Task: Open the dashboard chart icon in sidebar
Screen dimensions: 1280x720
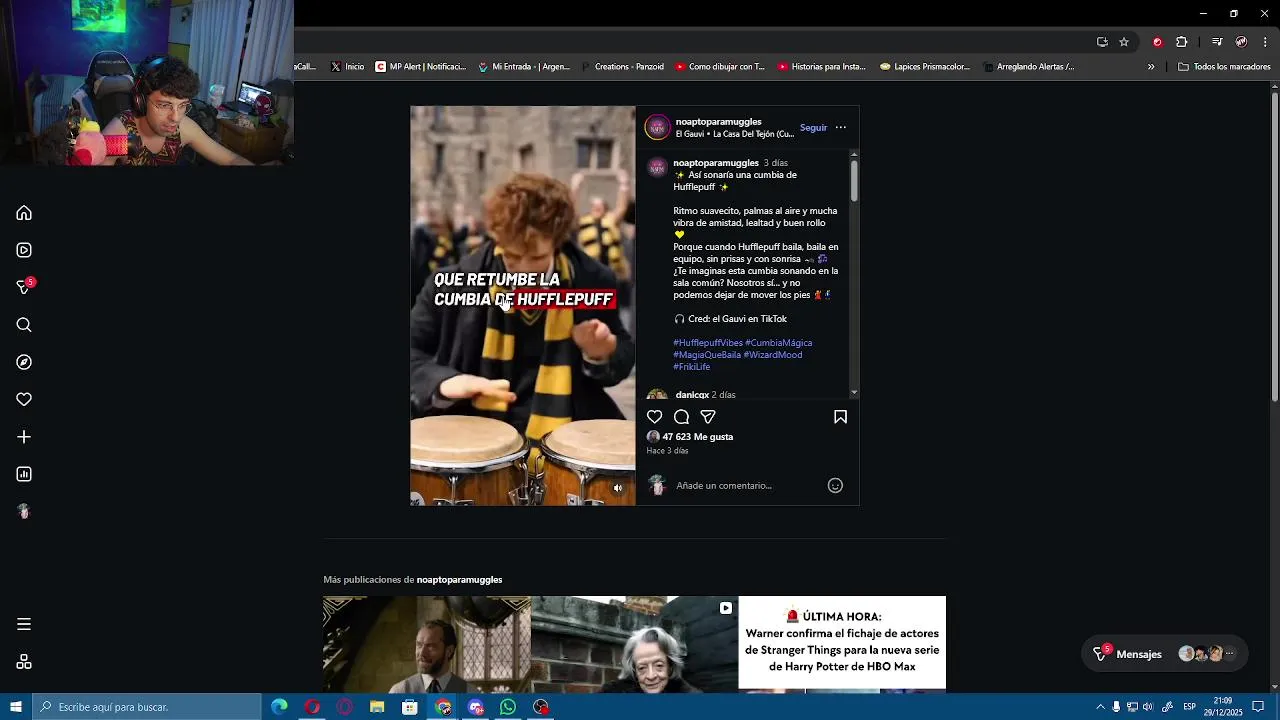Action: tap(24, 474)
